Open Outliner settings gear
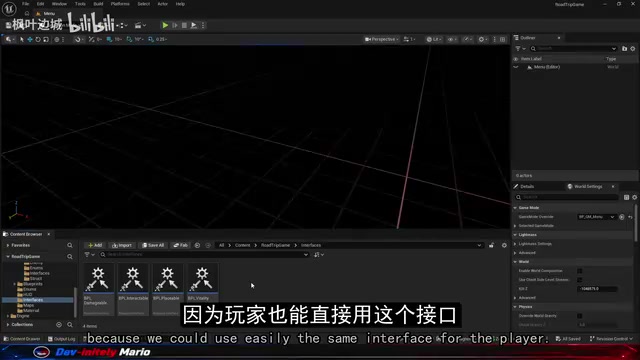 pyautogui.click(x=633, y=49)
